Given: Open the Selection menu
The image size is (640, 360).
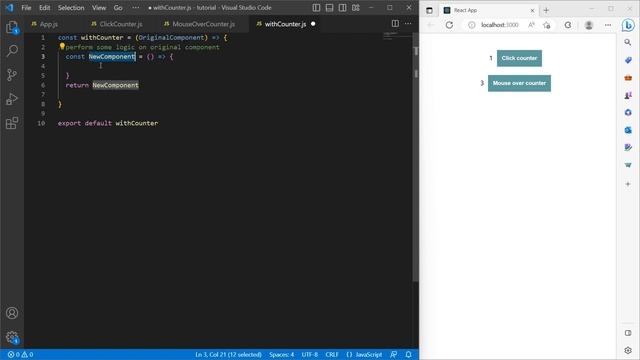Looking at the screenshot, I should pyautogui.click(x=71, y=8).
